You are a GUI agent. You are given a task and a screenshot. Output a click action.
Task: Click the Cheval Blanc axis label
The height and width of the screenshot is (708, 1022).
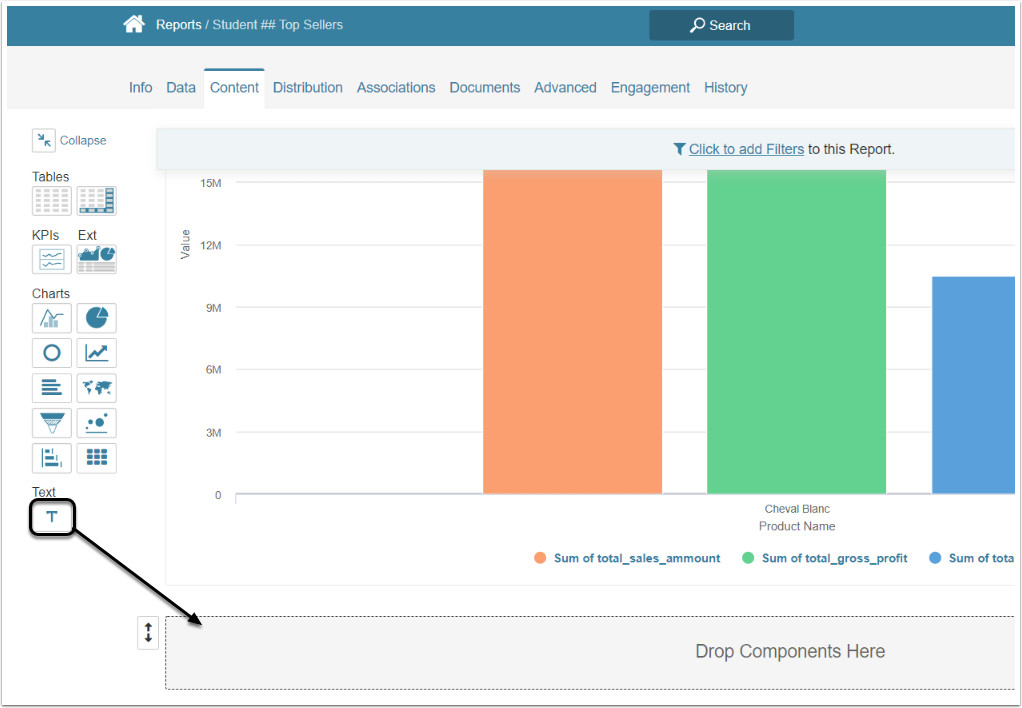click(x=797, y=509)
